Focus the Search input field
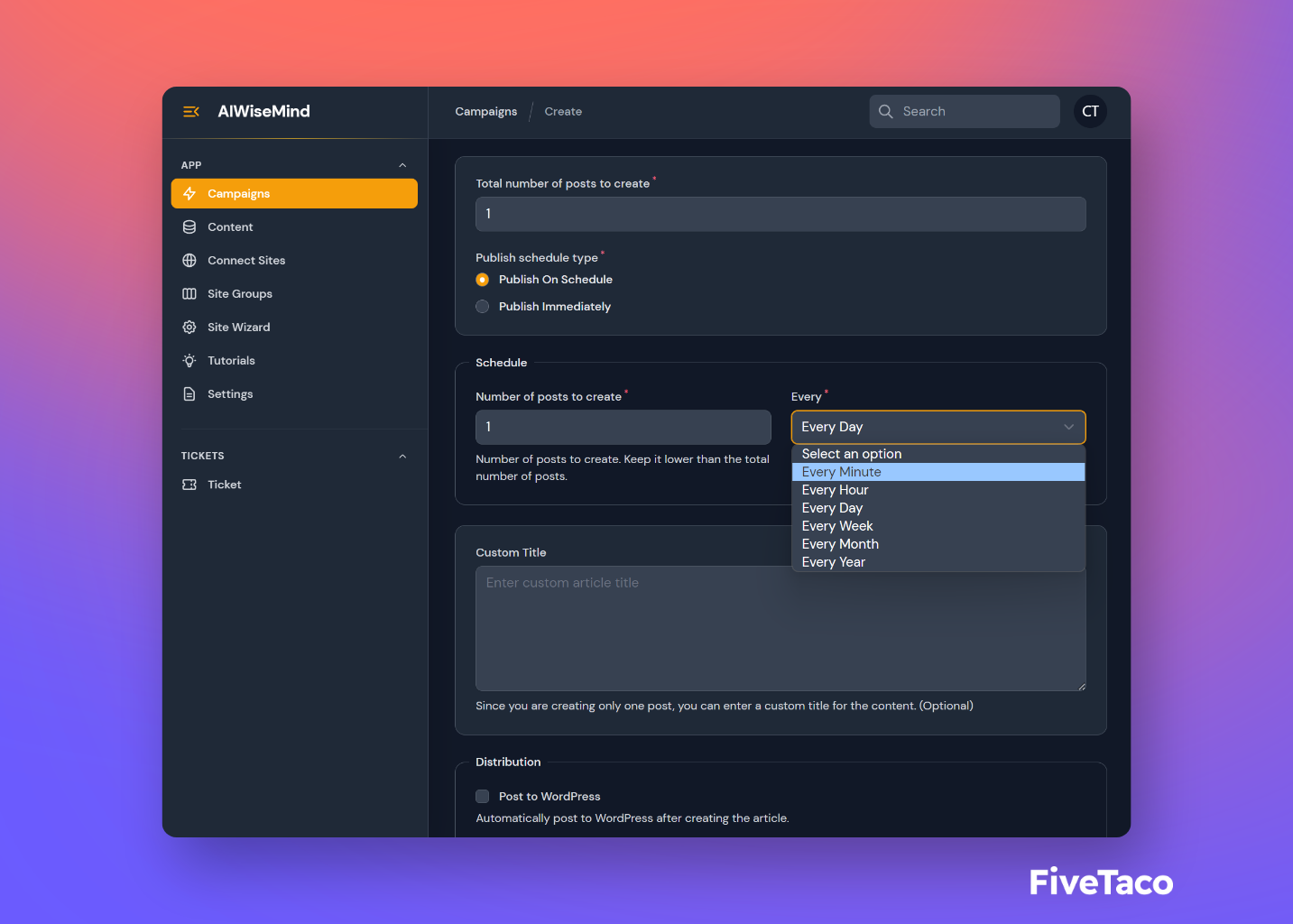 965,112
